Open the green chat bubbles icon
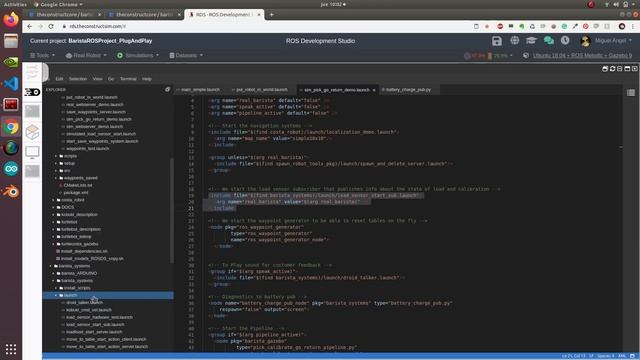 549,40
